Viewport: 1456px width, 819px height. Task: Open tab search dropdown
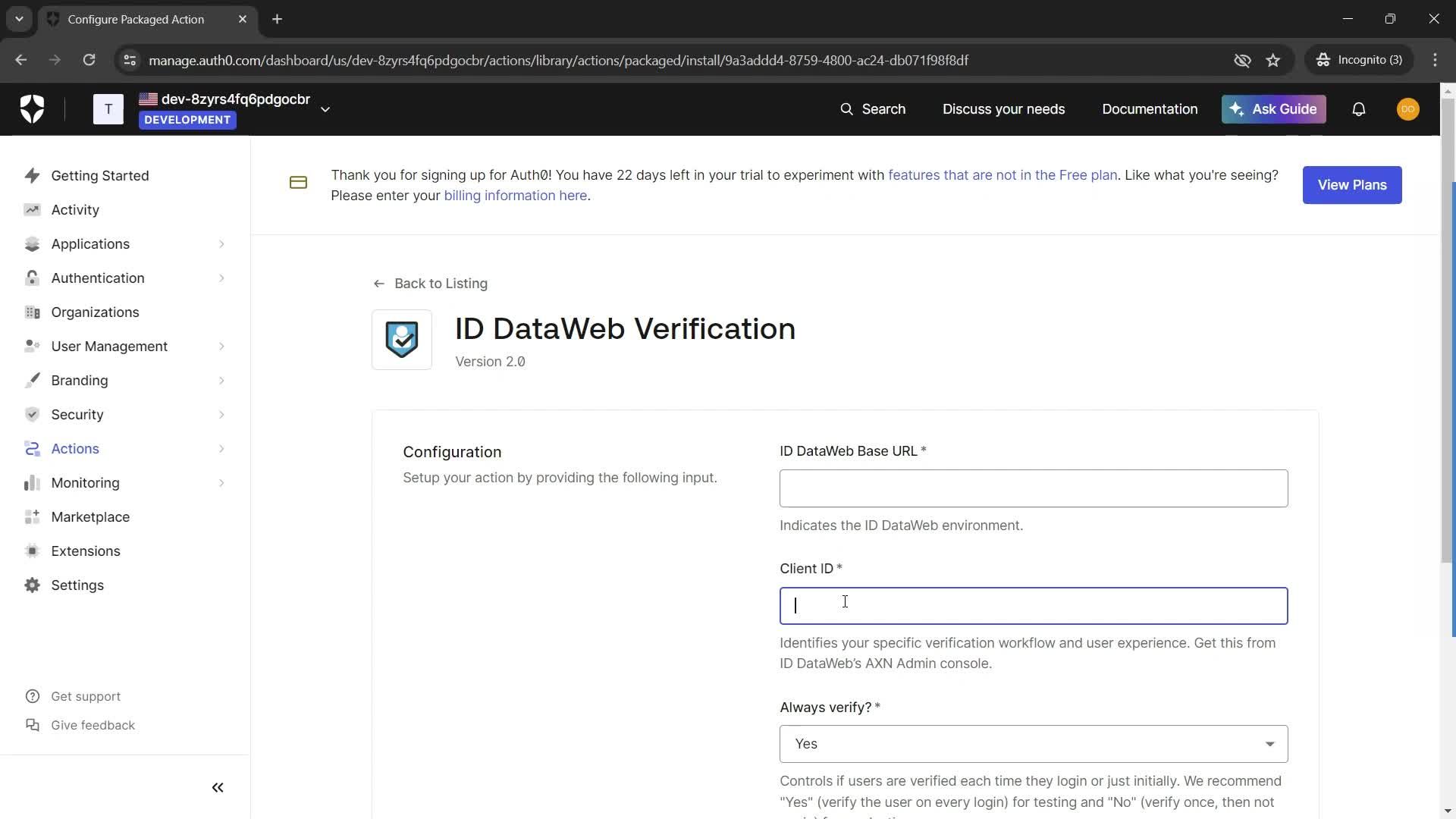19,19
